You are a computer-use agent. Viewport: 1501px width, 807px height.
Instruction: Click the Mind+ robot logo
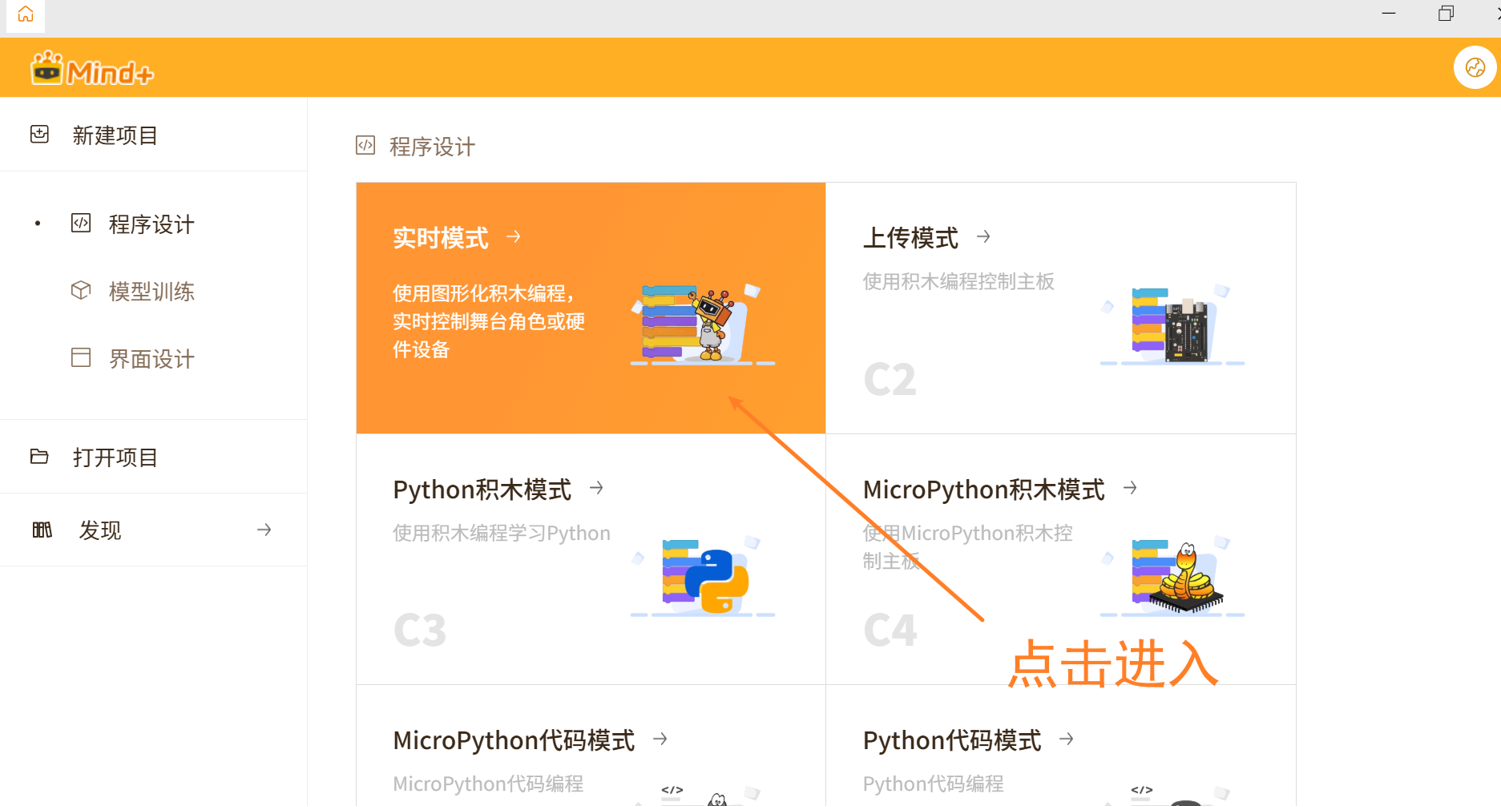coord(46,68)
